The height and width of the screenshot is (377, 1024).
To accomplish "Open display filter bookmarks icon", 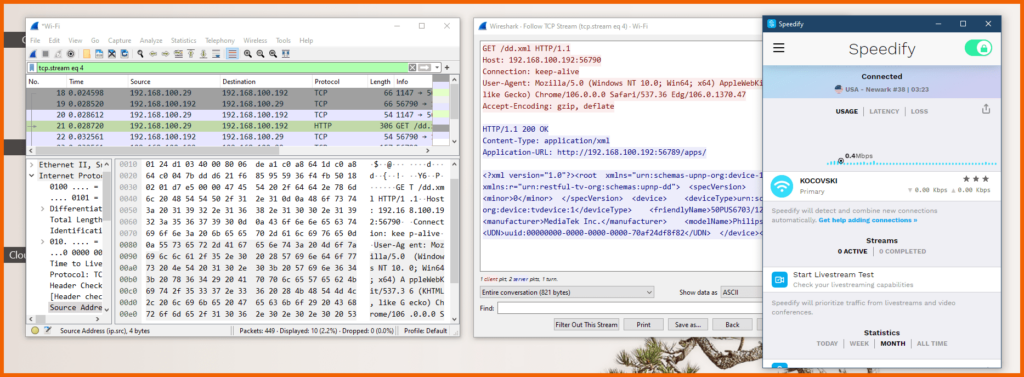I will [x=32, y=67].
